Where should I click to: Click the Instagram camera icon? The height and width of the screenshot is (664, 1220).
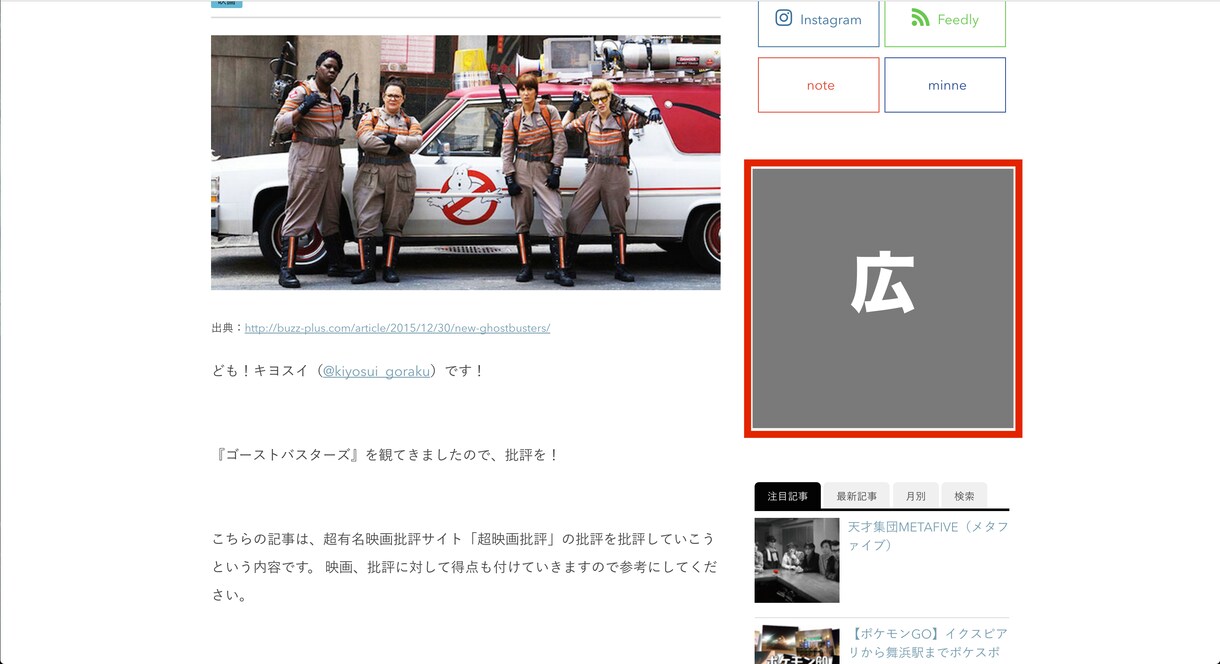coord(784,18)
